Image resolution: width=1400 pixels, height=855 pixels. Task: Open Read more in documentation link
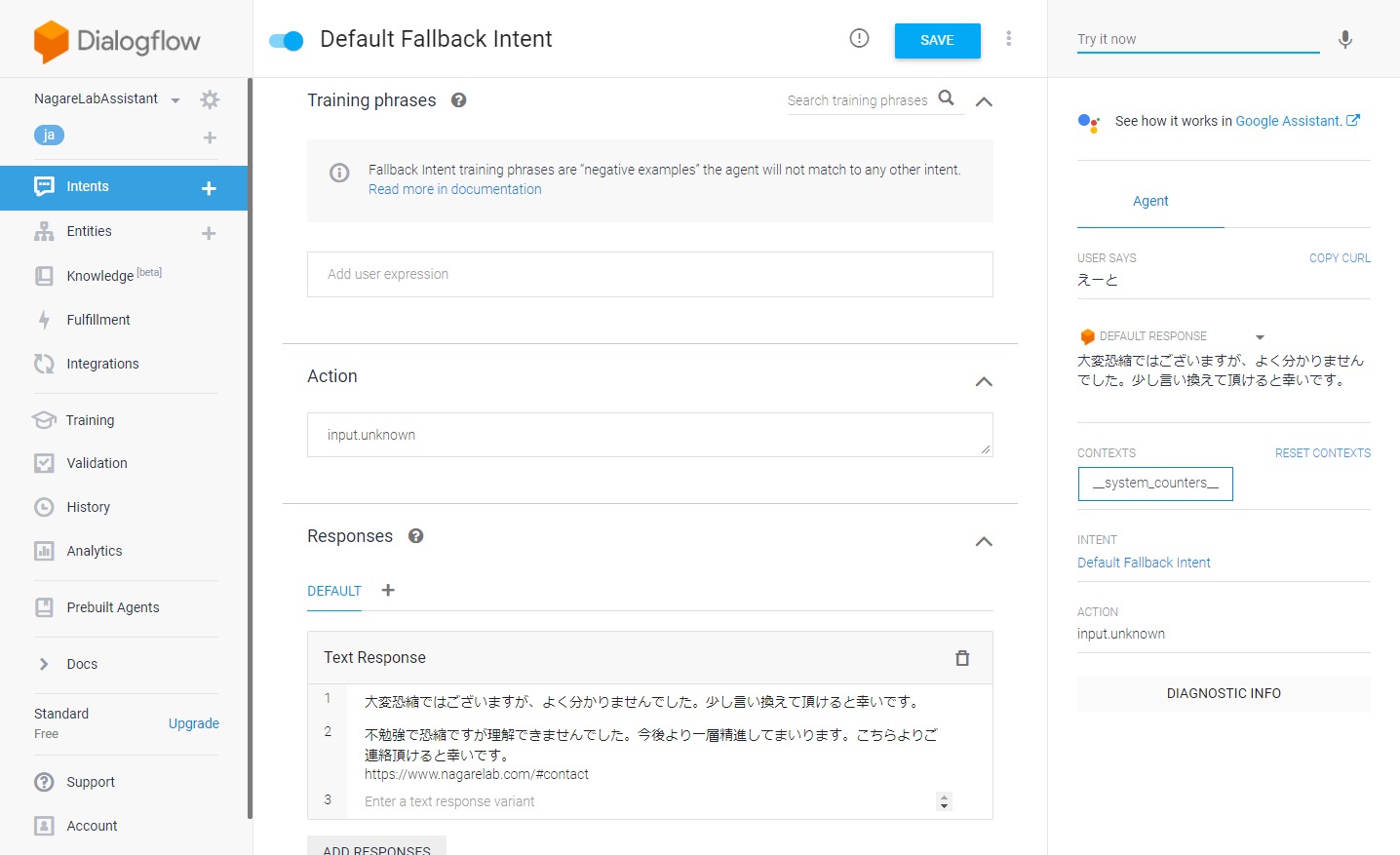454,189
